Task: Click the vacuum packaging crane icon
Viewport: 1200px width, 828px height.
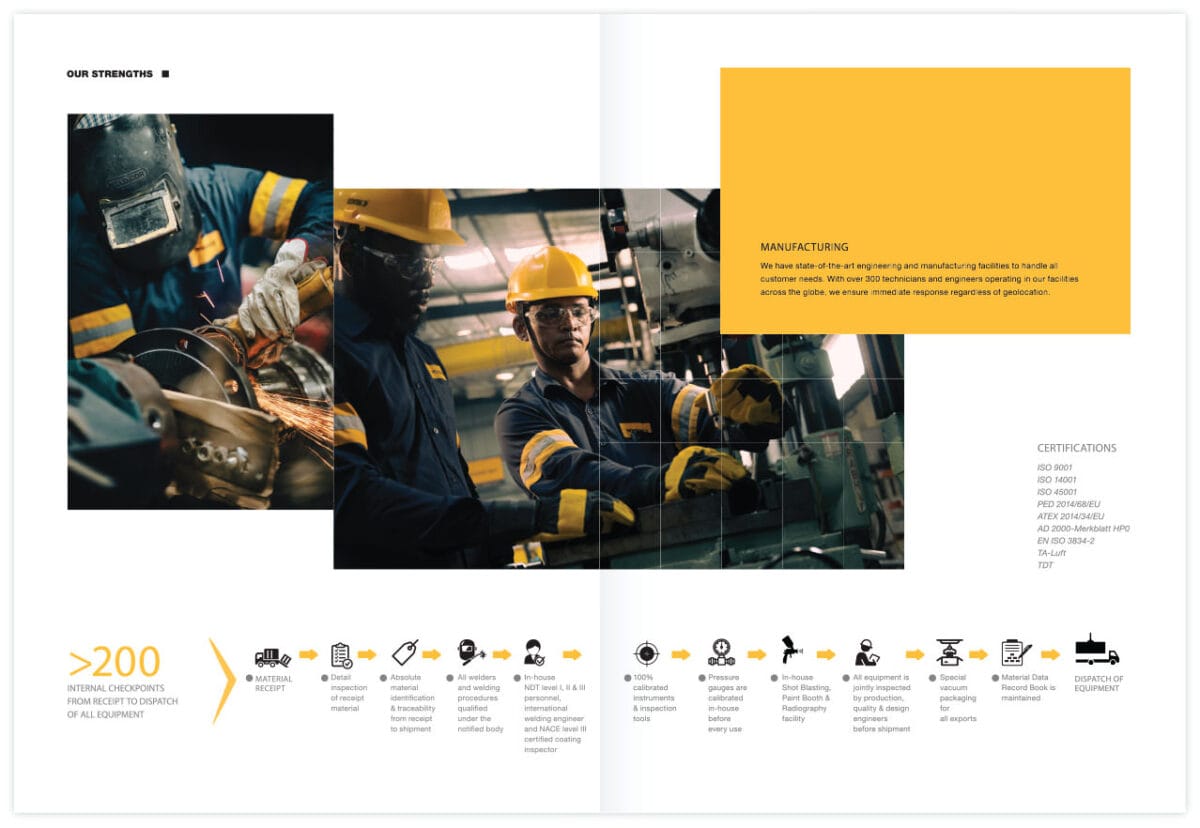Action: tap(949, 650)
